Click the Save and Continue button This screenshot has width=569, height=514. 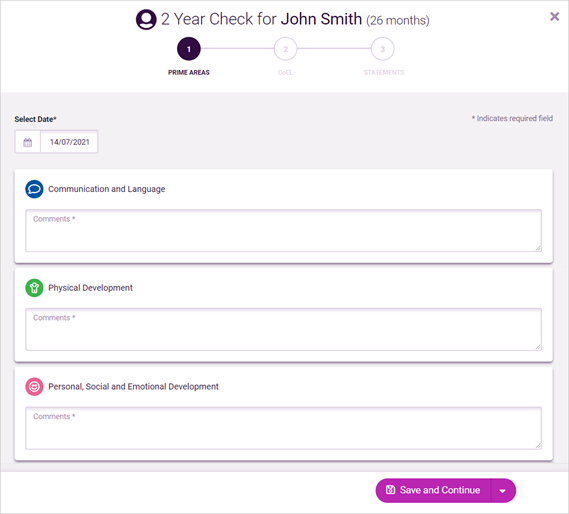tap(433, 490)
